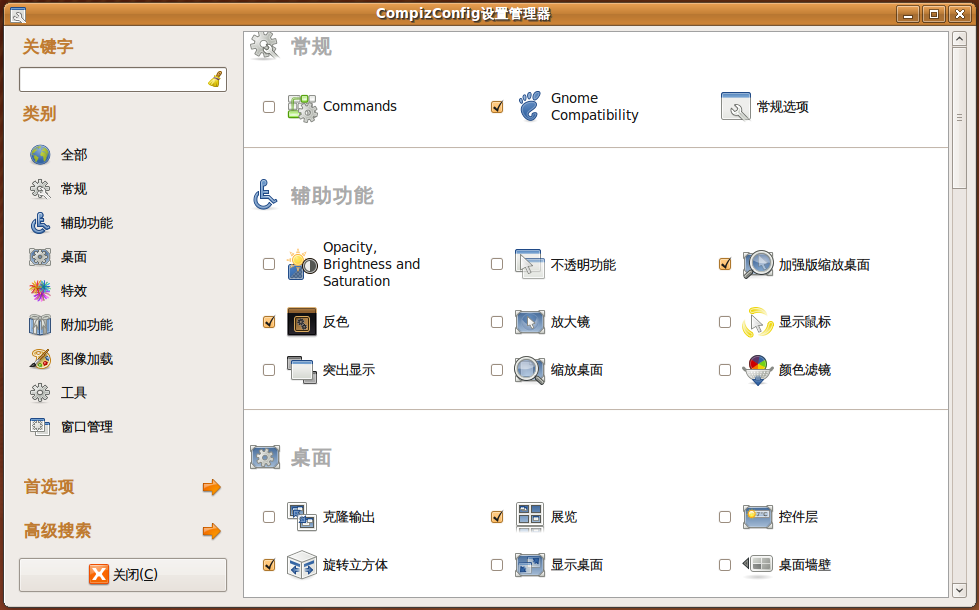
Task: Disable the Gnome Compatibility checkbox
Action: (497, 107)
